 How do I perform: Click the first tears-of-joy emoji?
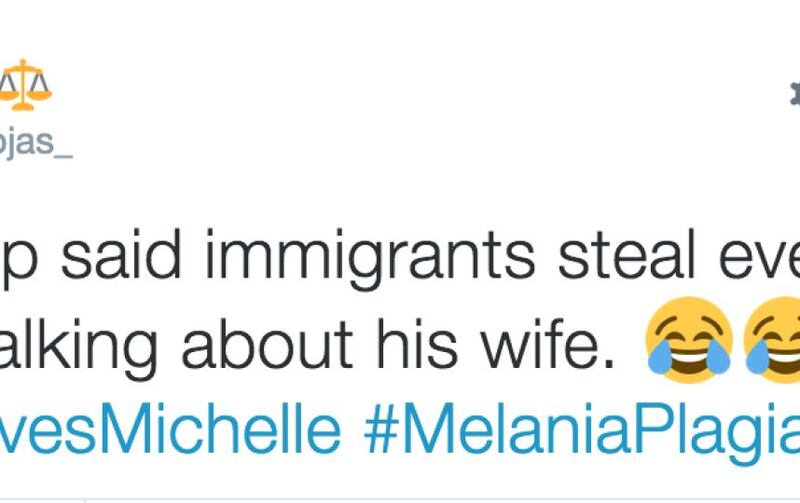coord(689,340)
